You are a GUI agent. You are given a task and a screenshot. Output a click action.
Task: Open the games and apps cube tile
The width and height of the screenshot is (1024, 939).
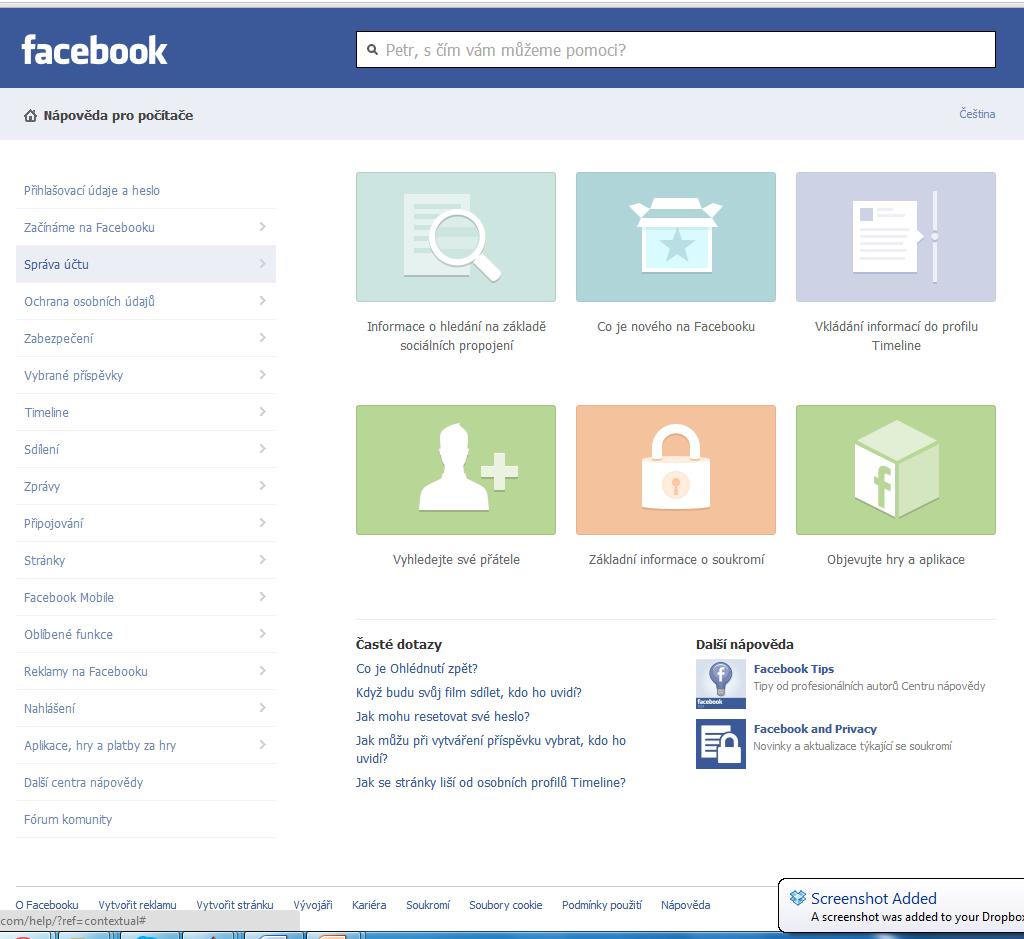pos(896,470)
